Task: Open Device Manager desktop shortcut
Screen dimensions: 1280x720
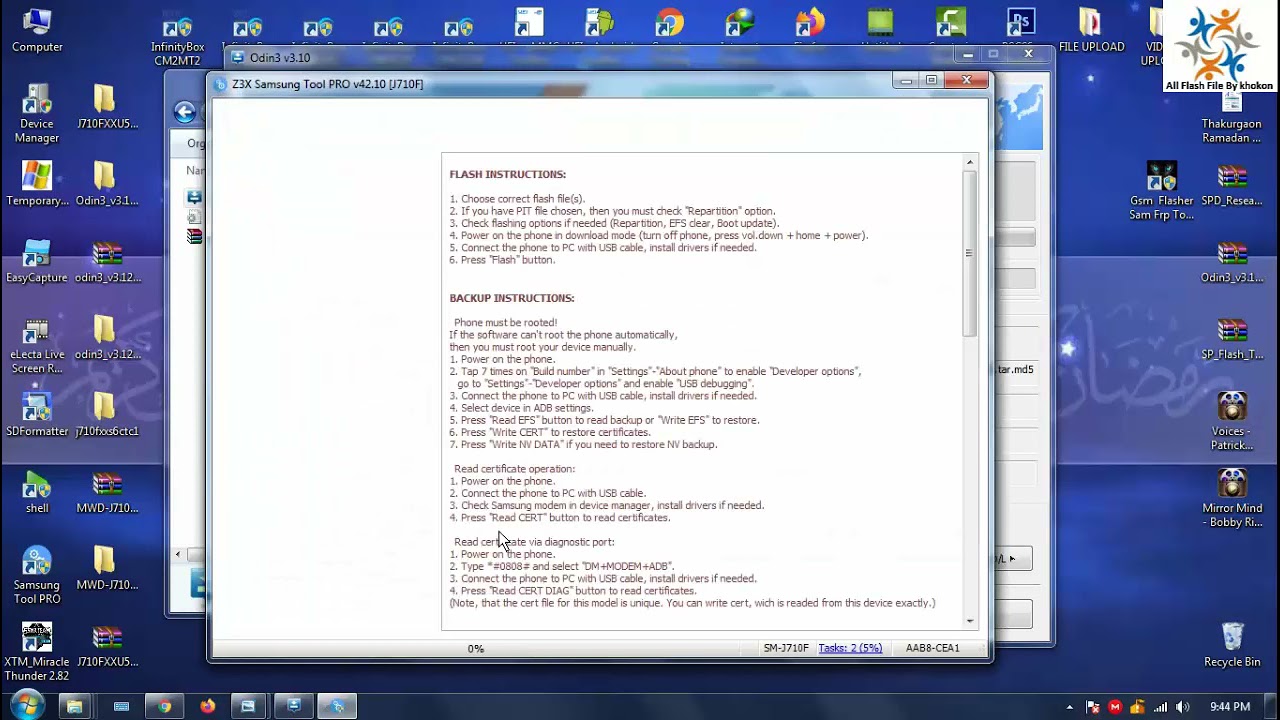Action: (37, 113)
